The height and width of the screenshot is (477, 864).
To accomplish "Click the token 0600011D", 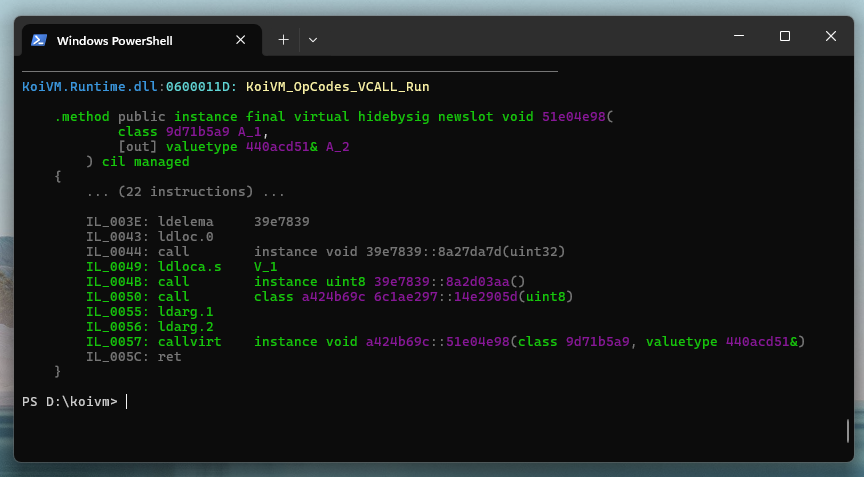I will [198, 86].
